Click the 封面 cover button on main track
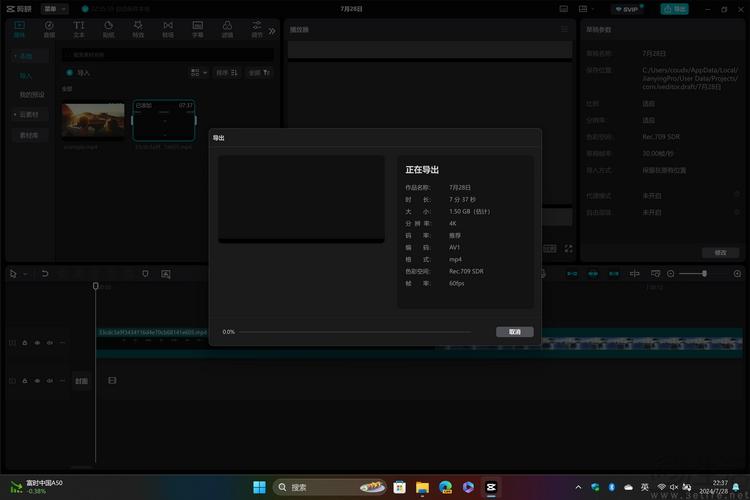This screenshot has height=500, width=750. 81,381
